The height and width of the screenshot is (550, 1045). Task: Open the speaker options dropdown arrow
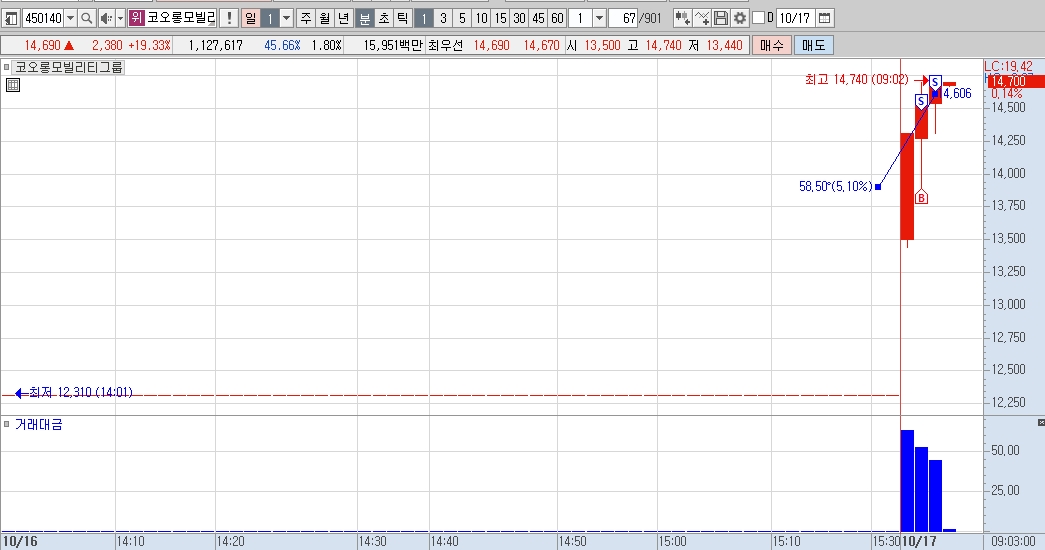tap(121, 18)
